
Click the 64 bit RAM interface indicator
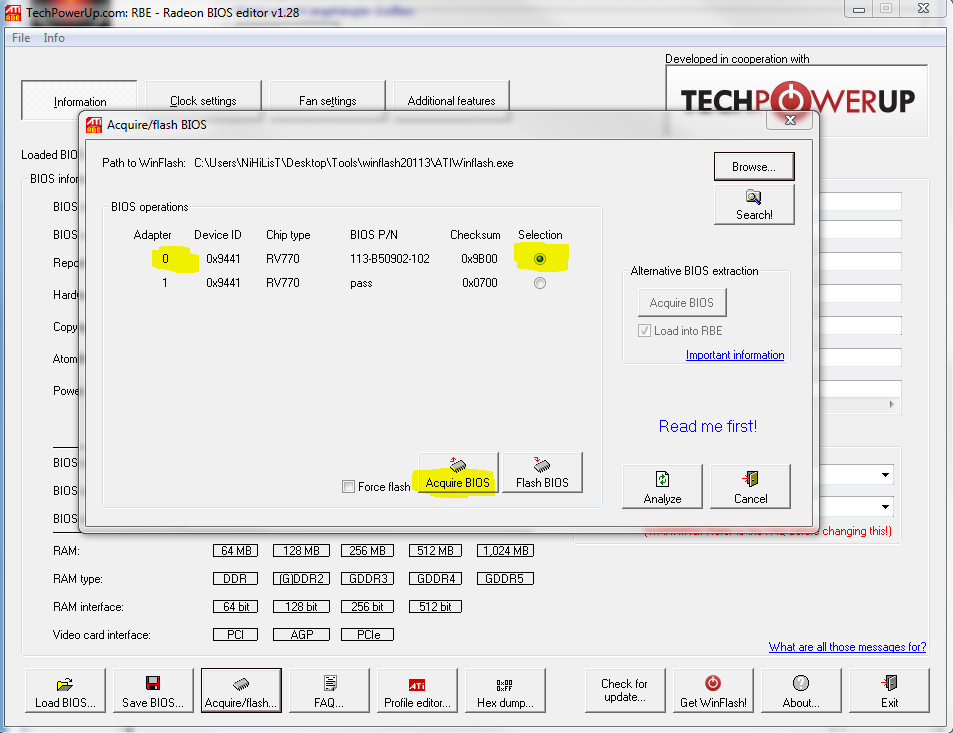click(236, 607)
